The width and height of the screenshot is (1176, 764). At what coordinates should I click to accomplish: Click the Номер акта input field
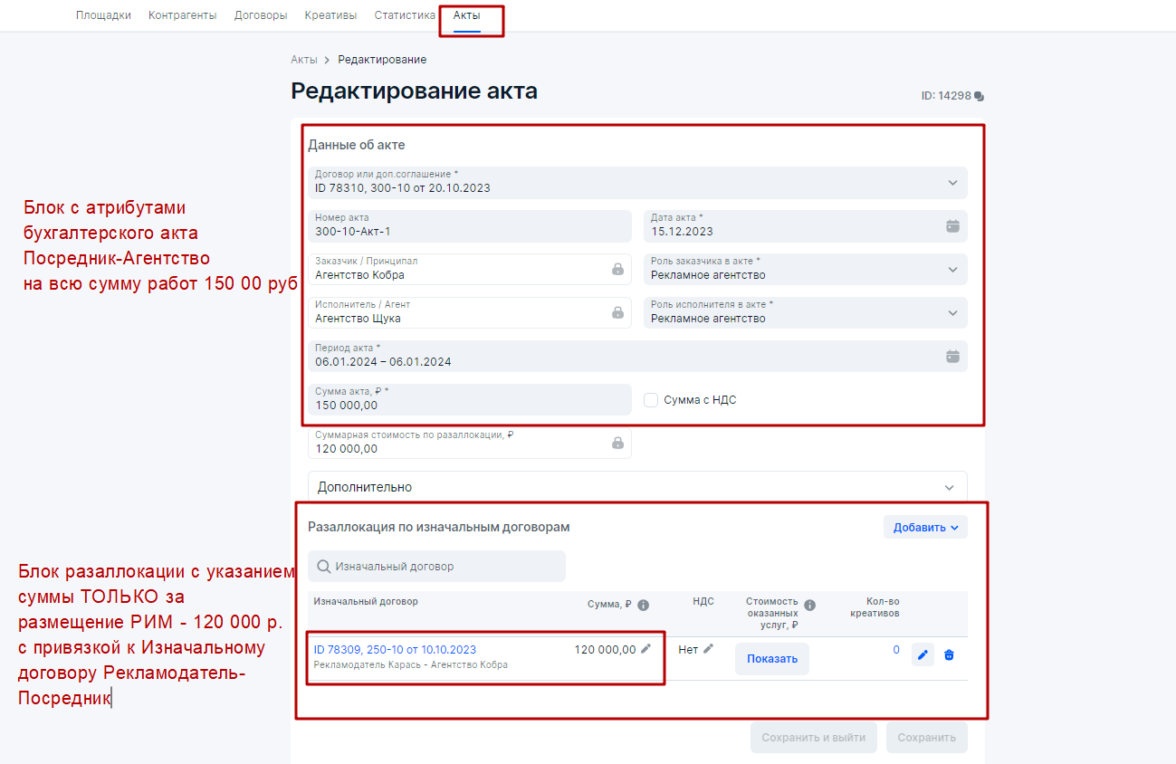click(x=470, y=226)
